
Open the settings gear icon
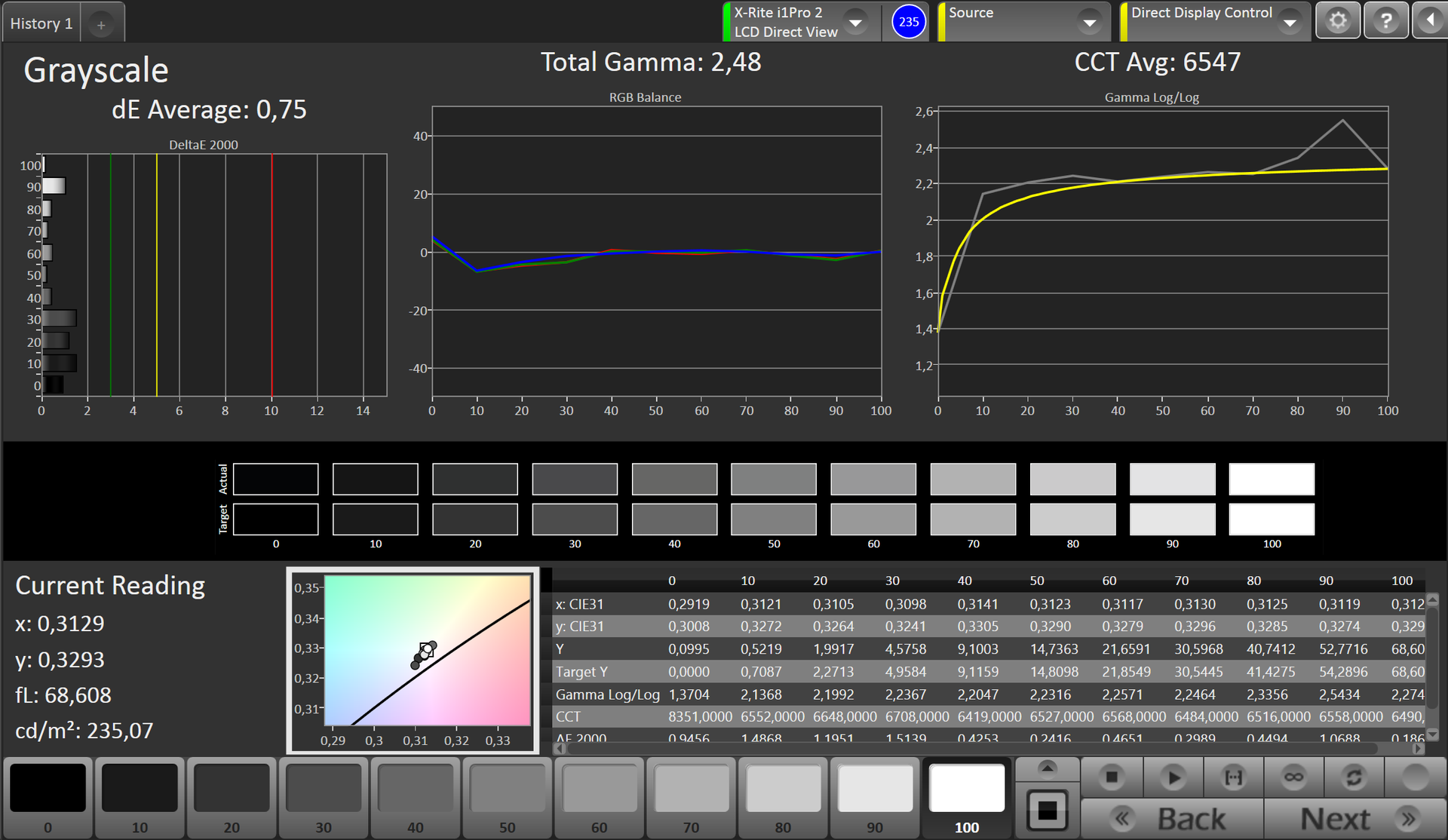point(1338,20)
